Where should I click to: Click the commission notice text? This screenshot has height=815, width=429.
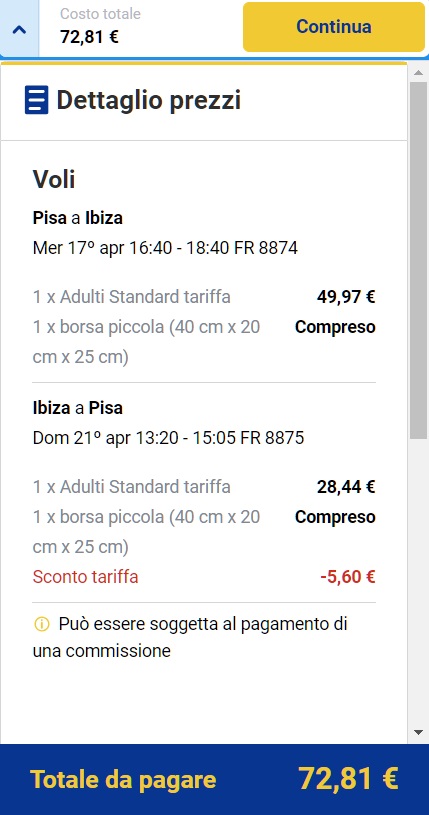tap(190, 637)
